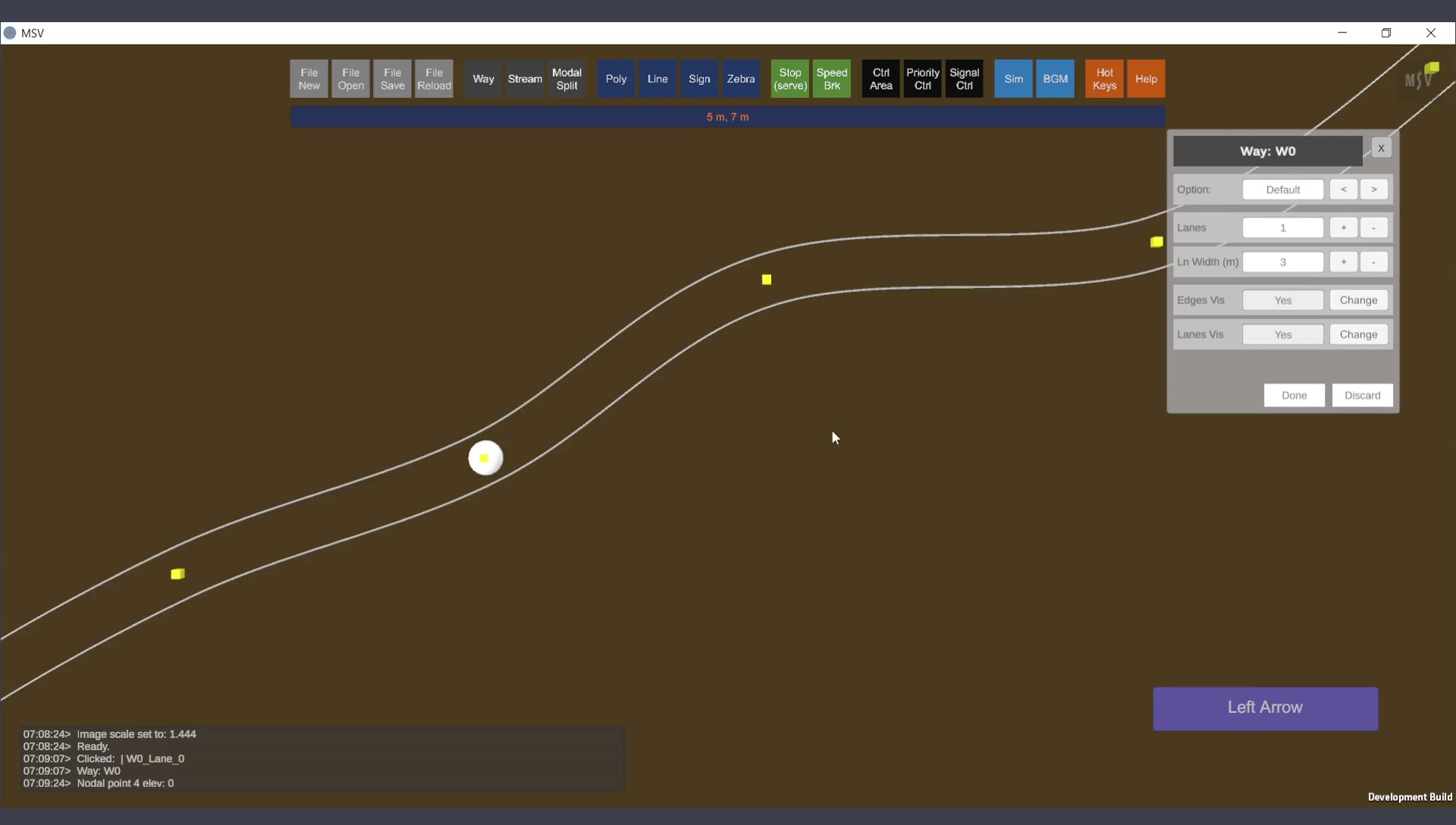The height and width of the screenshot is (825, 1456).
Task: Toggle BGM background music button
Action: pyautogui.click(x=1055, y=79)
